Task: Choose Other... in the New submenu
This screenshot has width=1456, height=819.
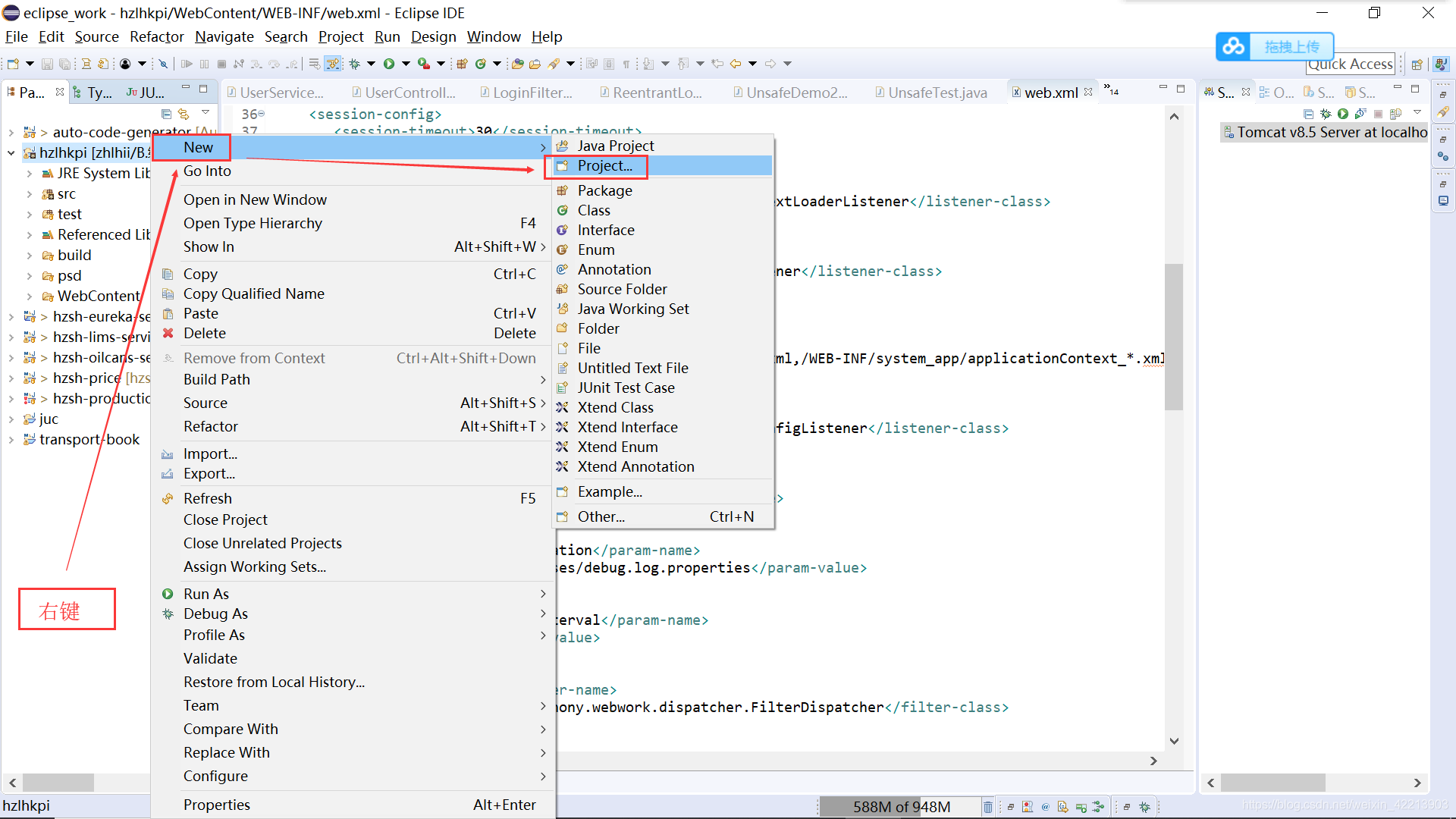Action: click(662, 516)
